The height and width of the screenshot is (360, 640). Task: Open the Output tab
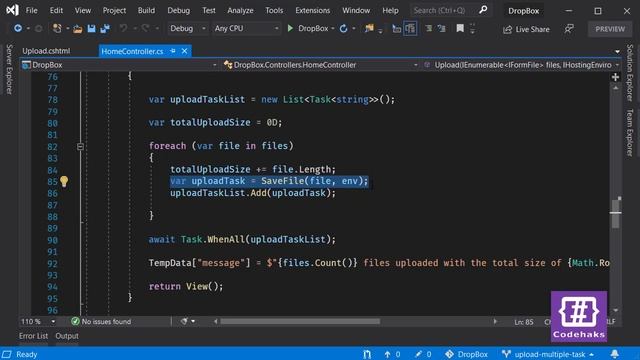coord(67,336)
